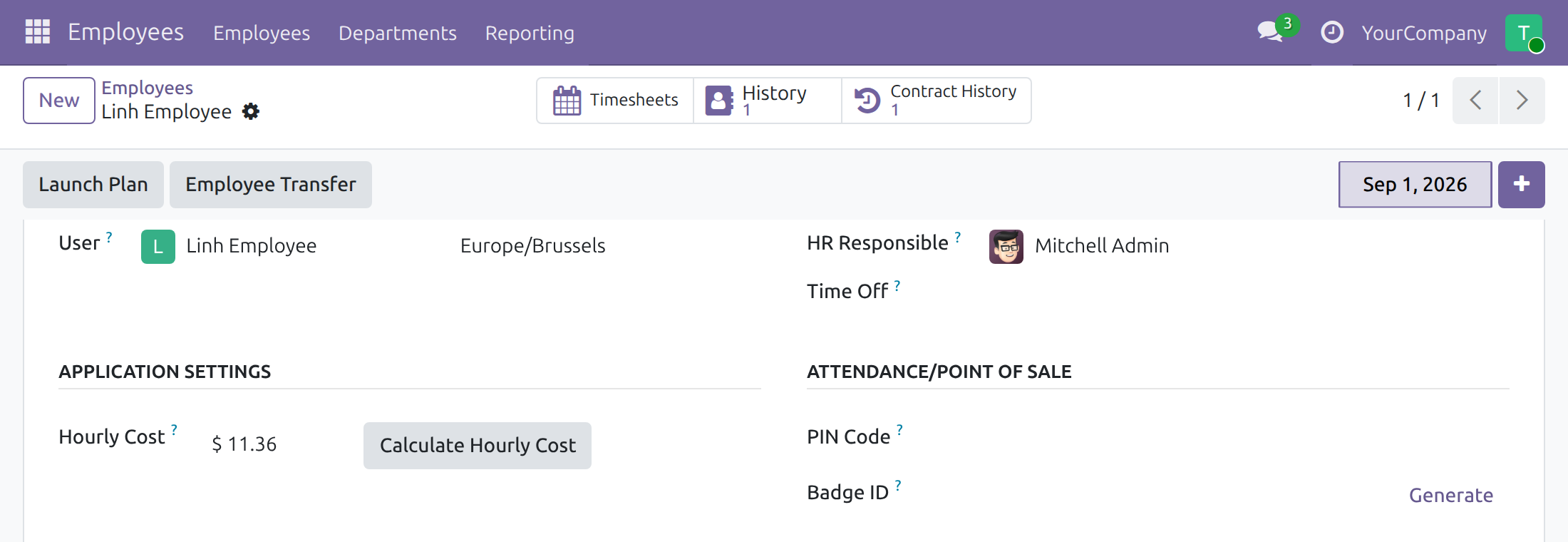This screenshot has height=542, width=1568.
Task: Open the YourCompany company switcher
Action: click(1424, 33)
